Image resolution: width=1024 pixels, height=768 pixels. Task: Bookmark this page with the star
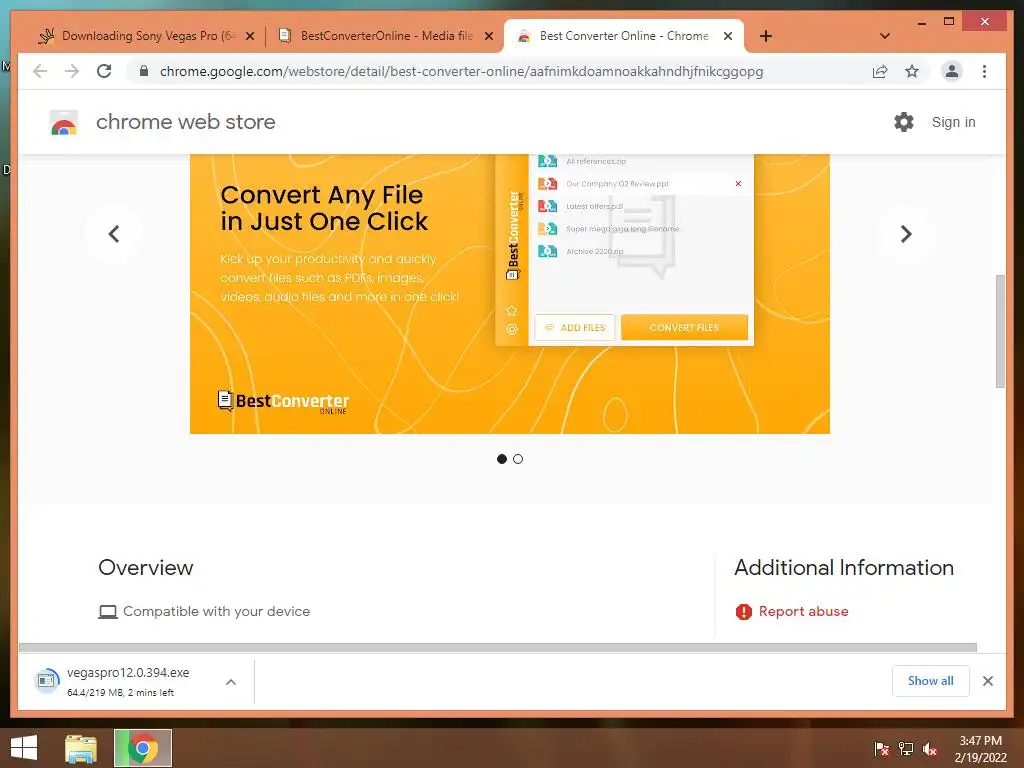tap(912, 71)
